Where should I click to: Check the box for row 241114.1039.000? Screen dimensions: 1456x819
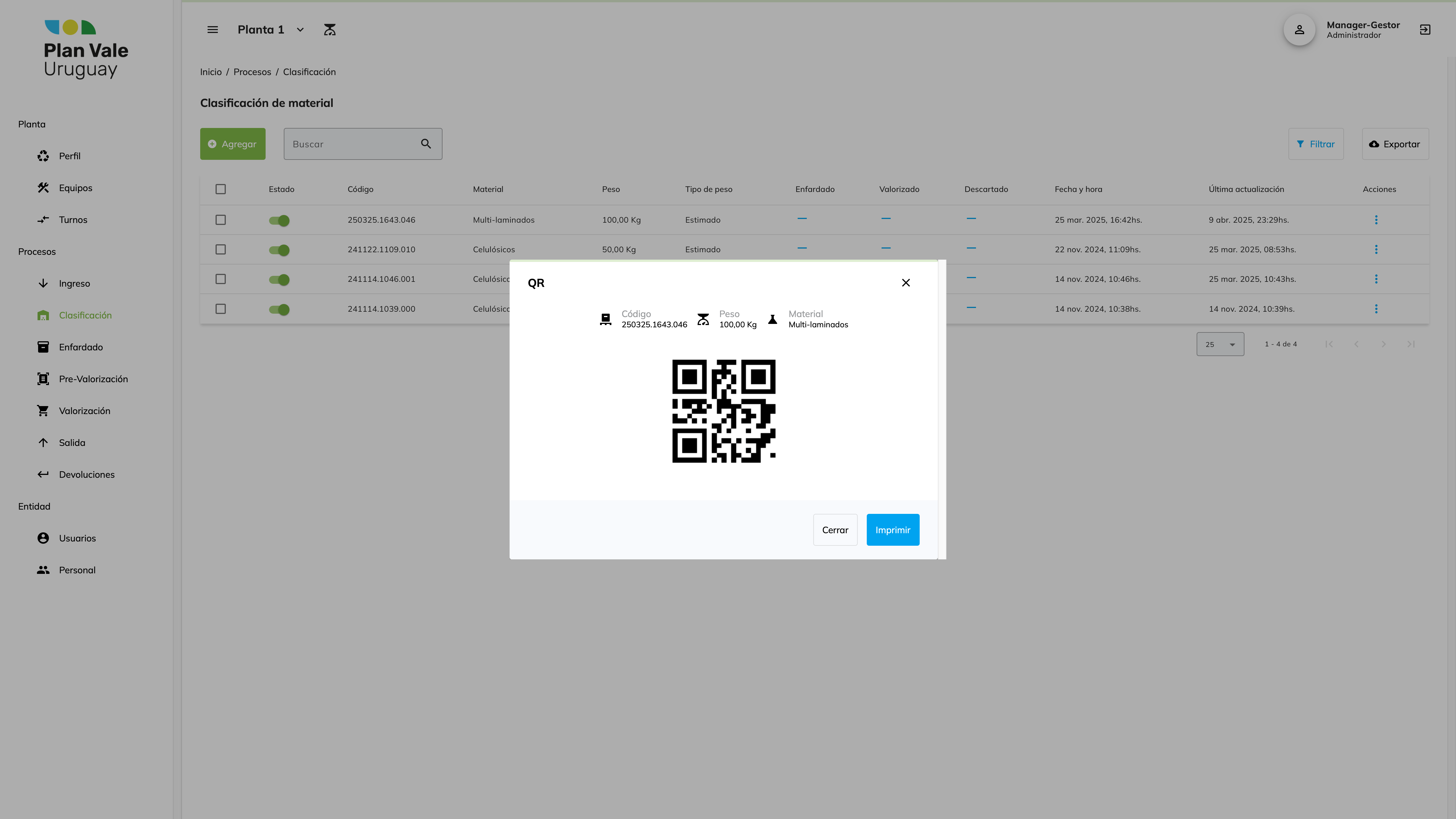coord(220,309)
